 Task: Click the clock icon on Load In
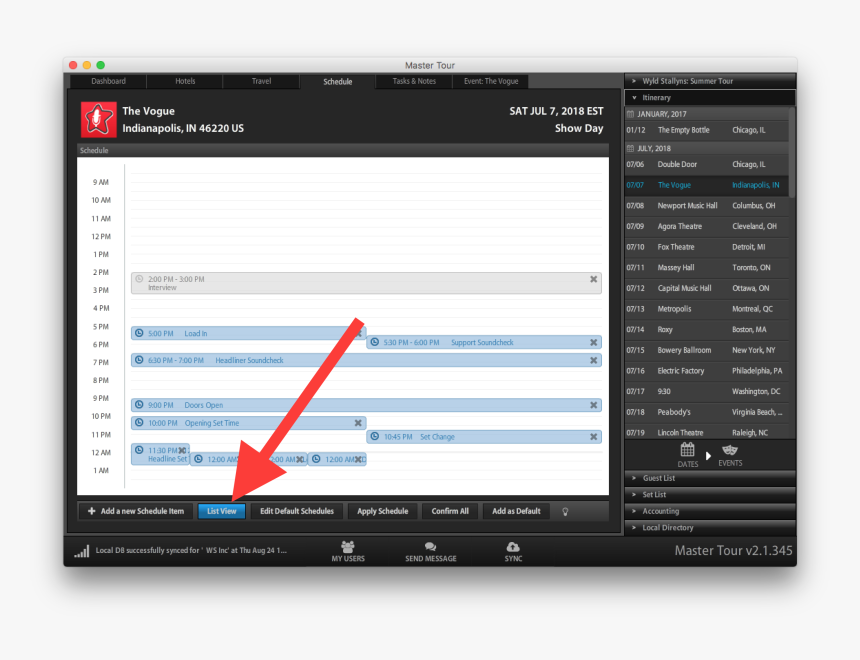pos(139,333)
